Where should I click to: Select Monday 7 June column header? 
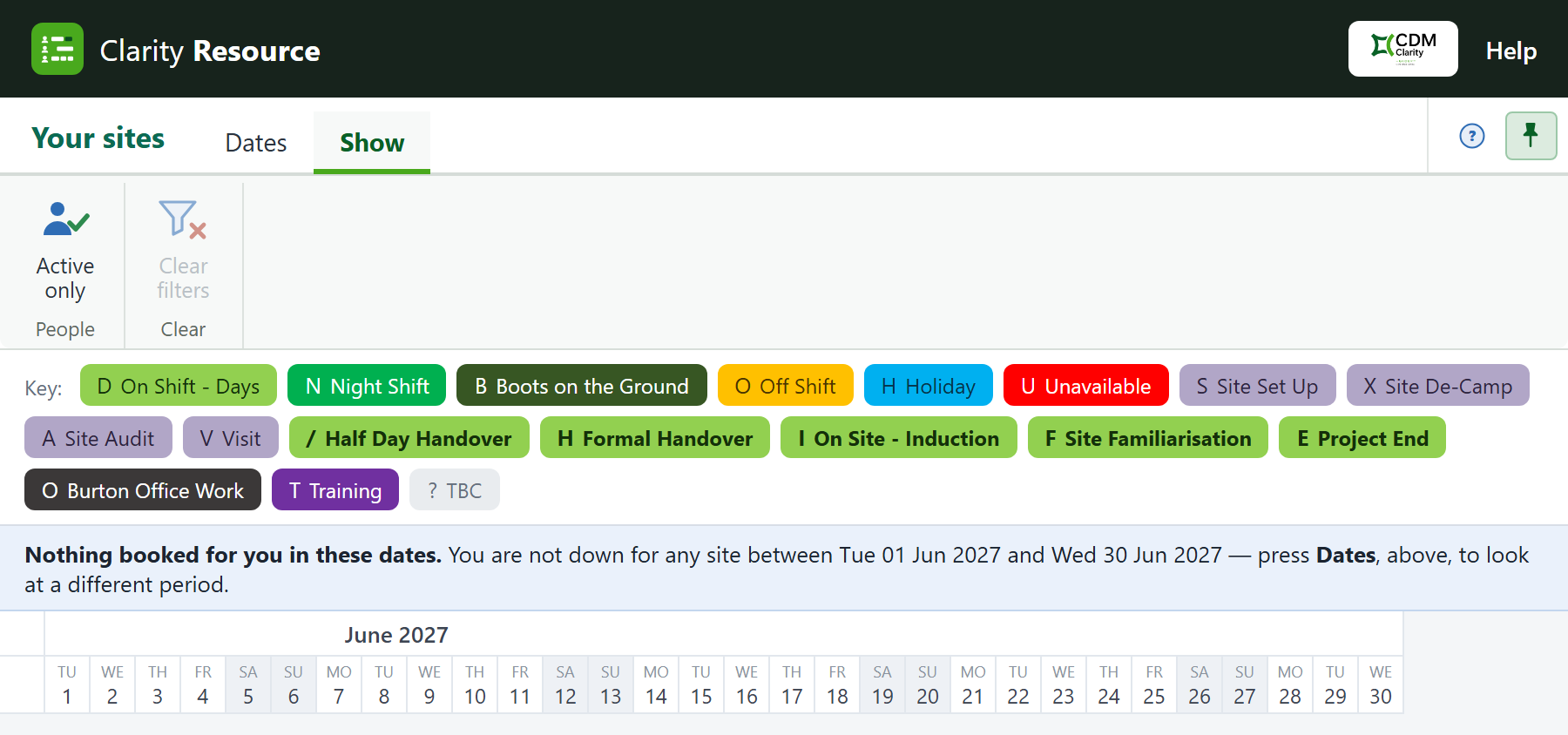[339, 684]
